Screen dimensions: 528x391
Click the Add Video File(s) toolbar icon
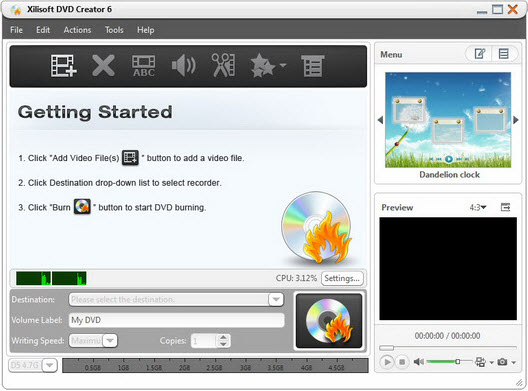pos(64,66)
